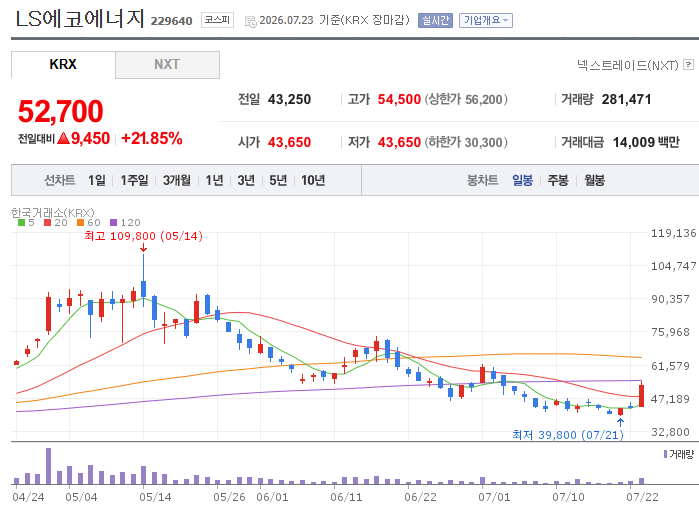Open the 기업개요 dropdown
This screenshot has height=505, width=699.
pos(486,21)
